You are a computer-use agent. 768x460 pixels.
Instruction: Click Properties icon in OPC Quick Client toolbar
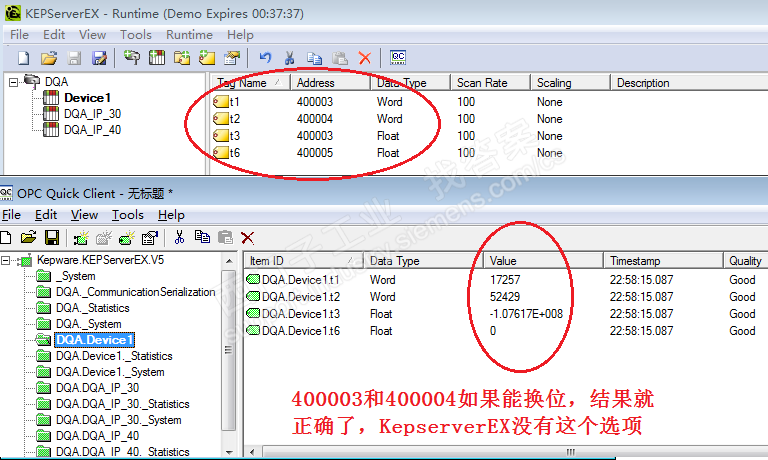(150, 238)
